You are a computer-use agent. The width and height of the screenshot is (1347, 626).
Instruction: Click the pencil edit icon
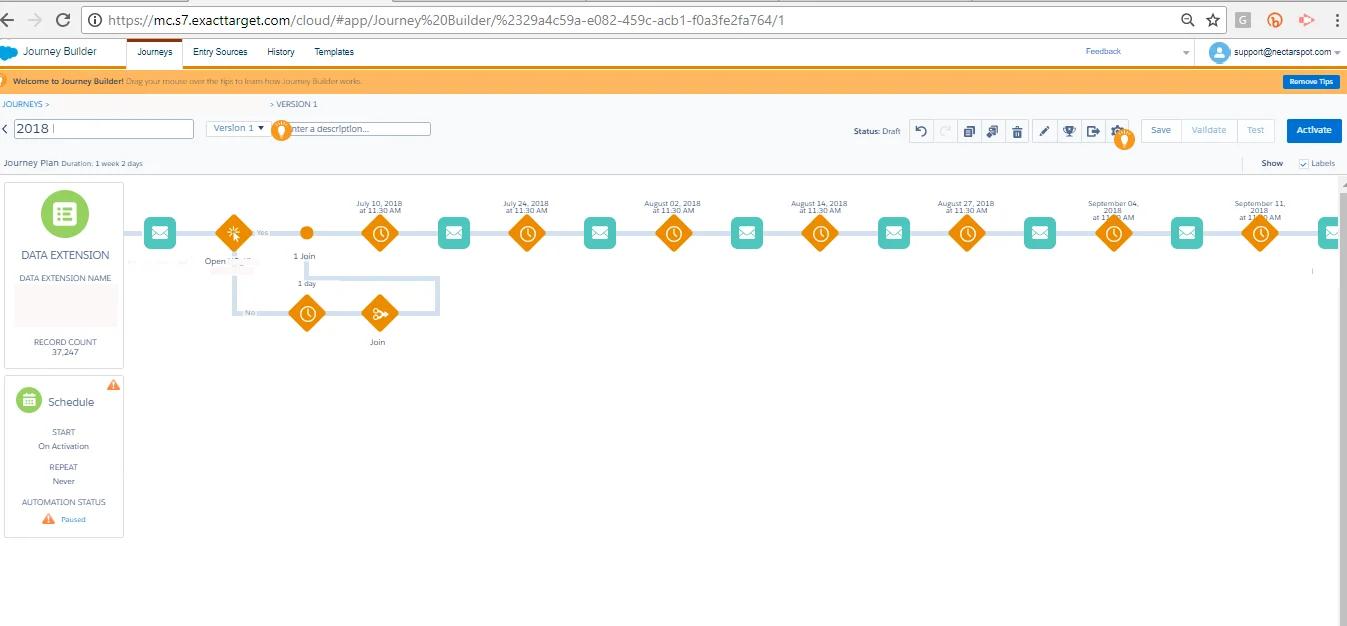tap(1044, 131)
